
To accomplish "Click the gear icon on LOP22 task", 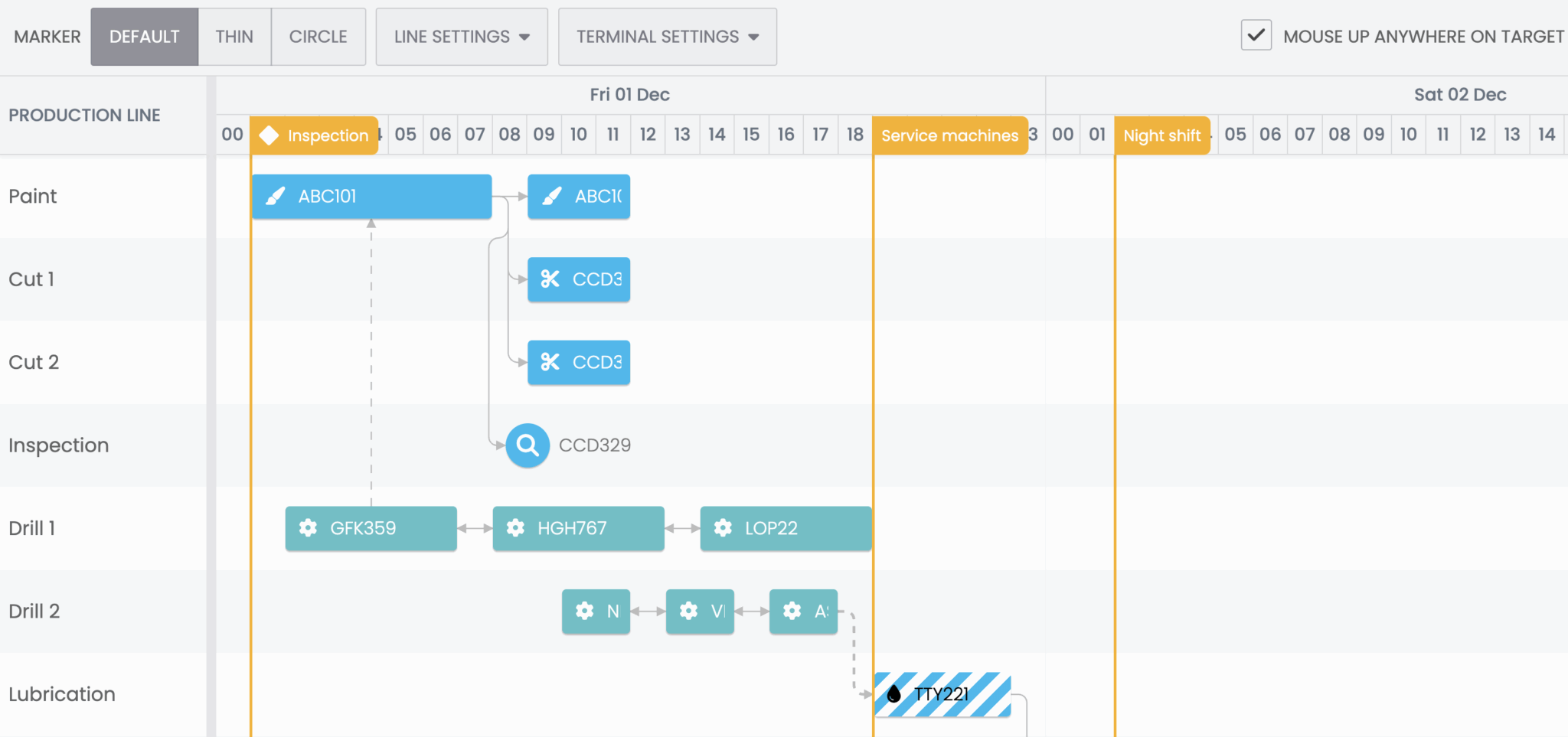I will pyautogui.click(x=723, y=528).
